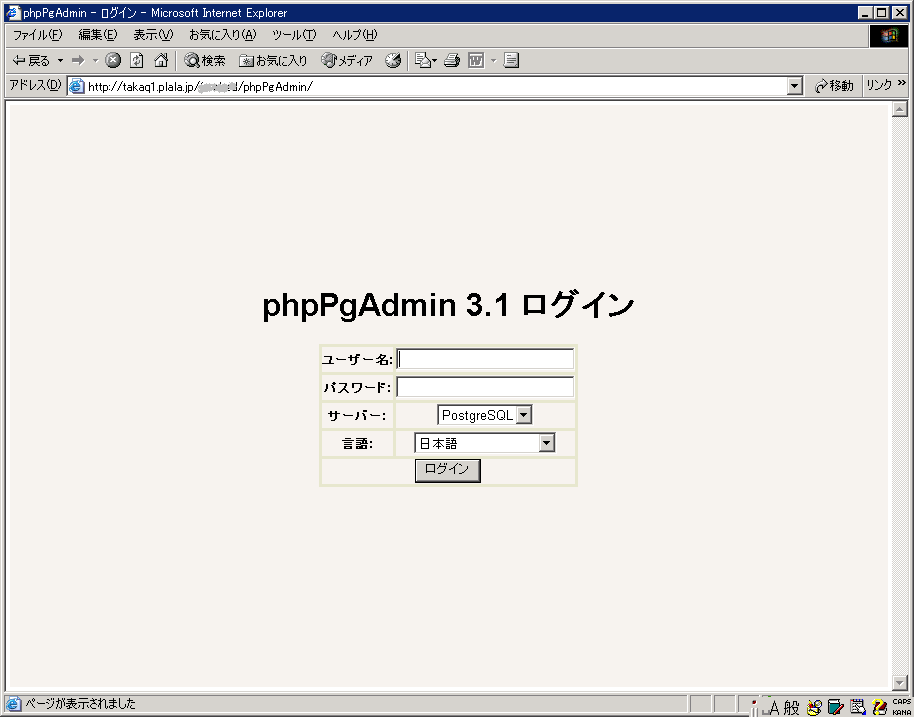Click the IME input mode A indicator

coord(774,708)
